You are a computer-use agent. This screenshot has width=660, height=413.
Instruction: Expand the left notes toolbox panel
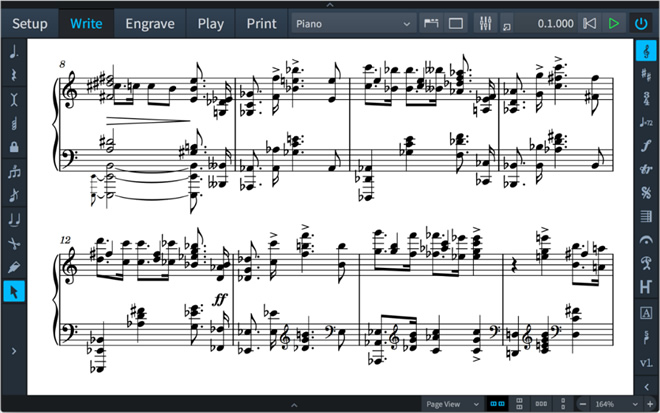pos(14,351)
